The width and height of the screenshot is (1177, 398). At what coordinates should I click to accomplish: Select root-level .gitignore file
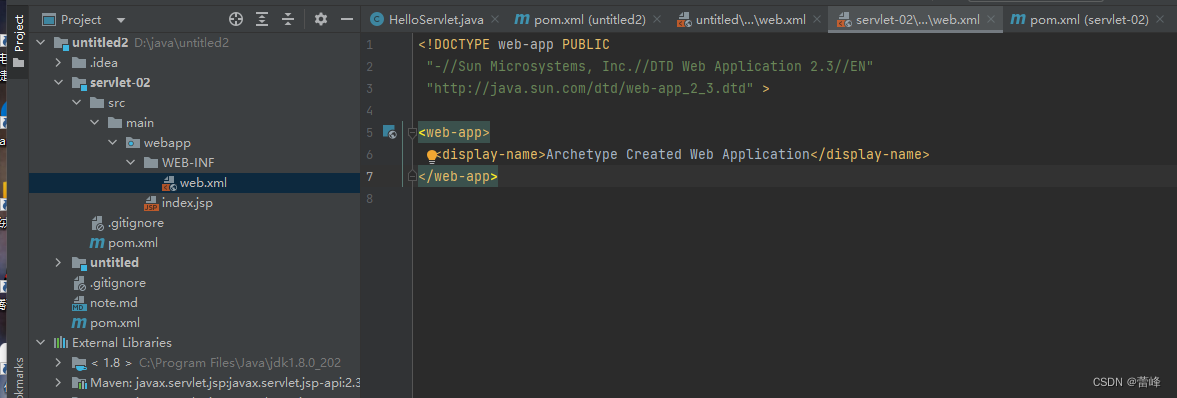click(110, 283)
